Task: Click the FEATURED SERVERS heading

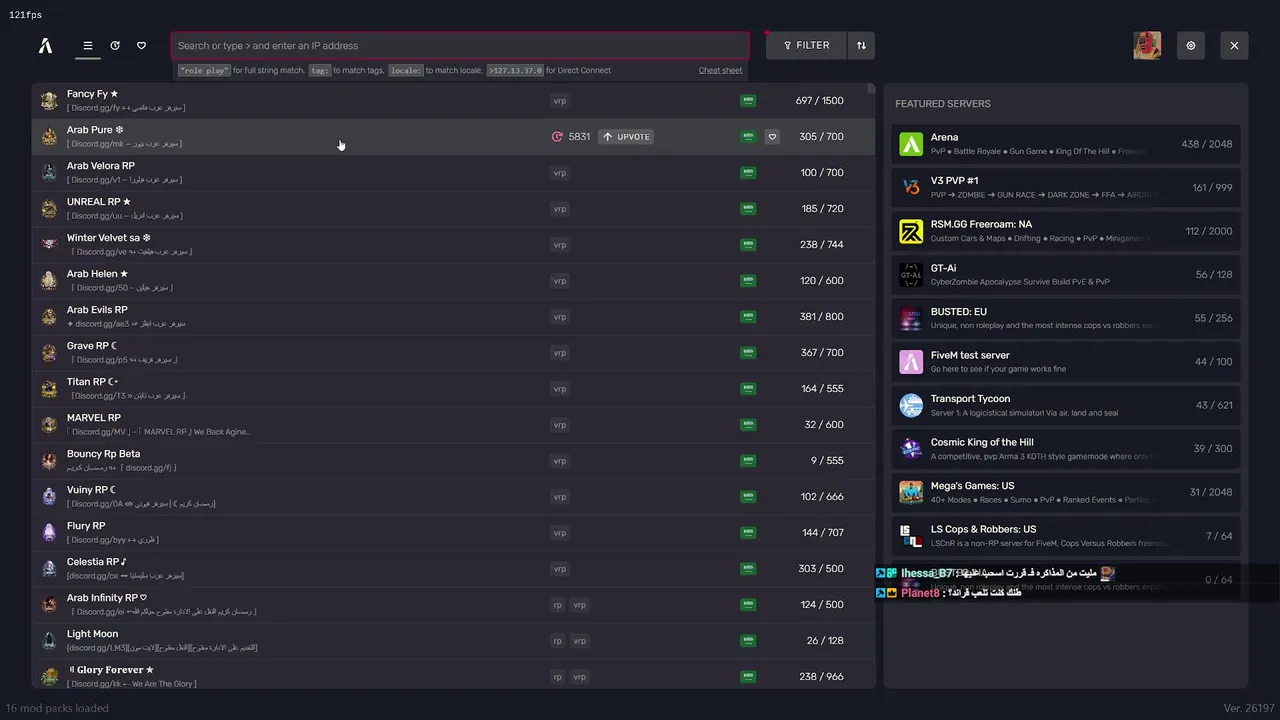Action: click(942, 104)
